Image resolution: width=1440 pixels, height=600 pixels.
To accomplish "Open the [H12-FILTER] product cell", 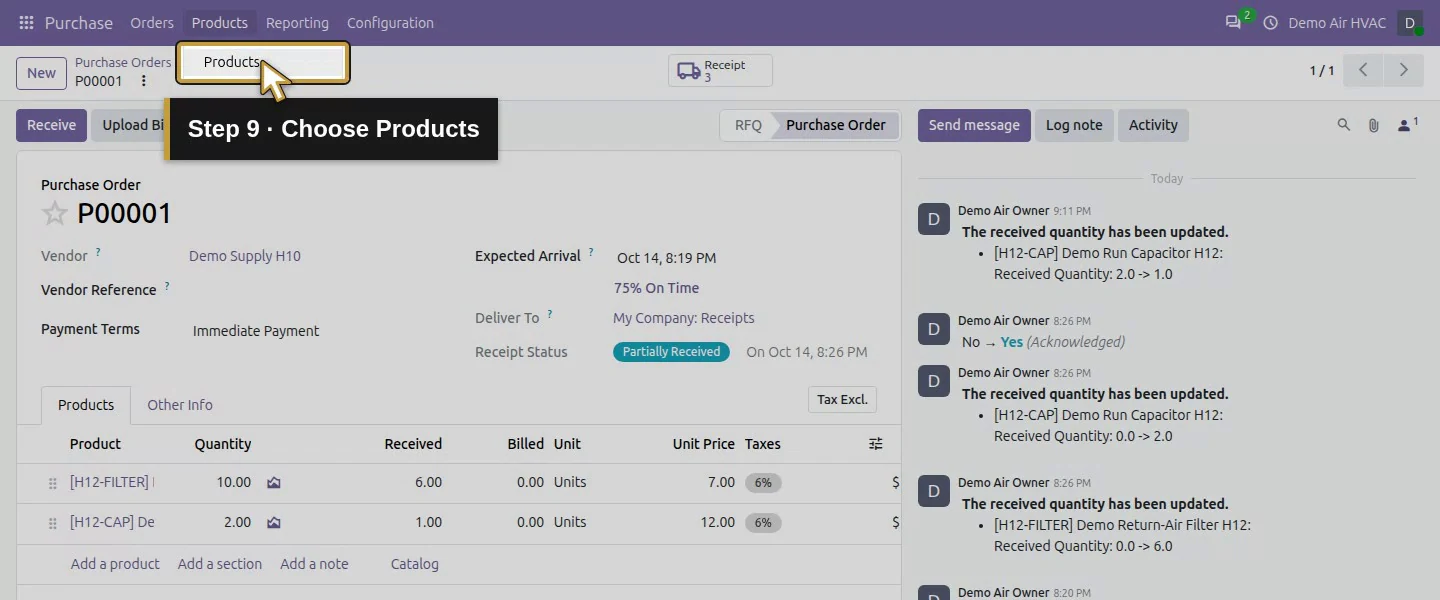I will coord(110,482).
